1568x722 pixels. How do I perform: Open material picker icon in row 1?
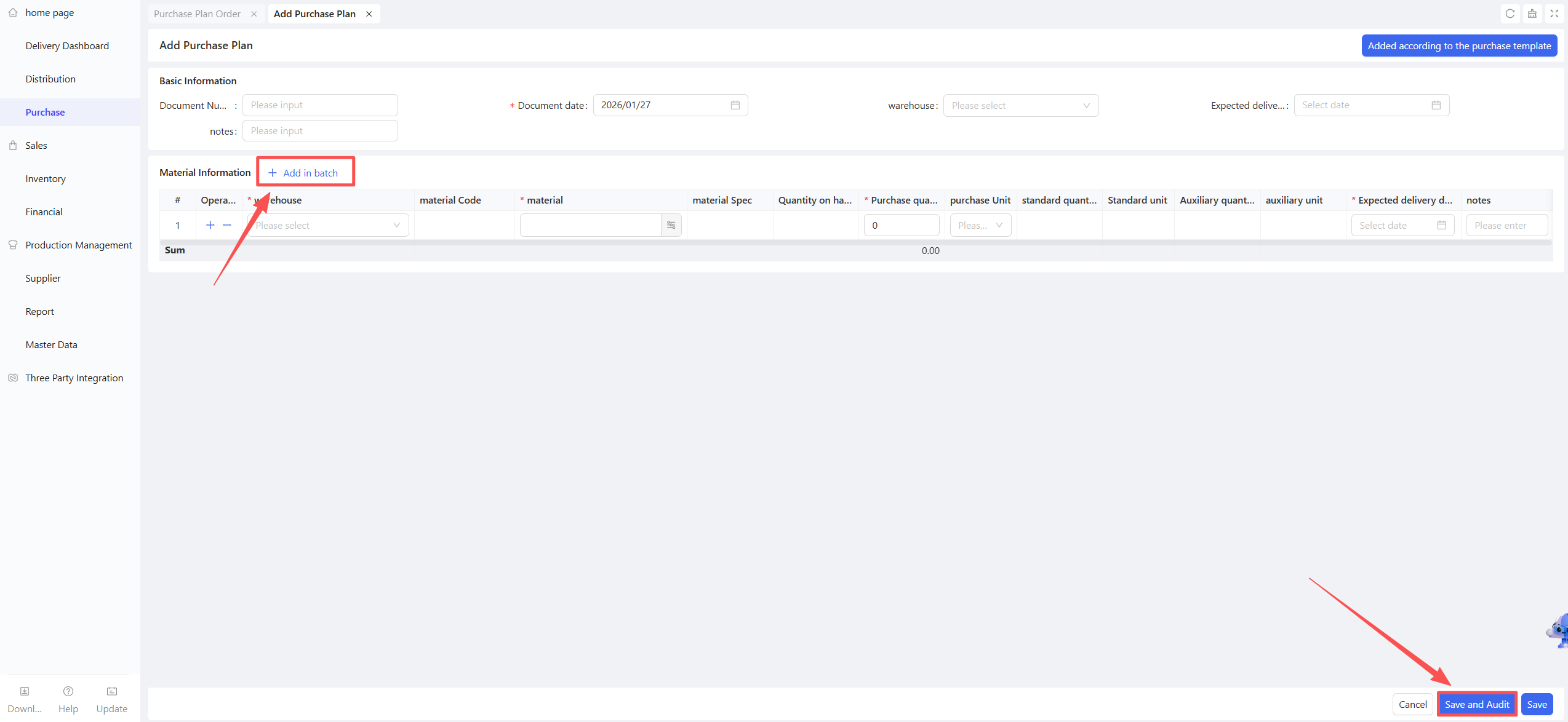[x=671, y=225]
